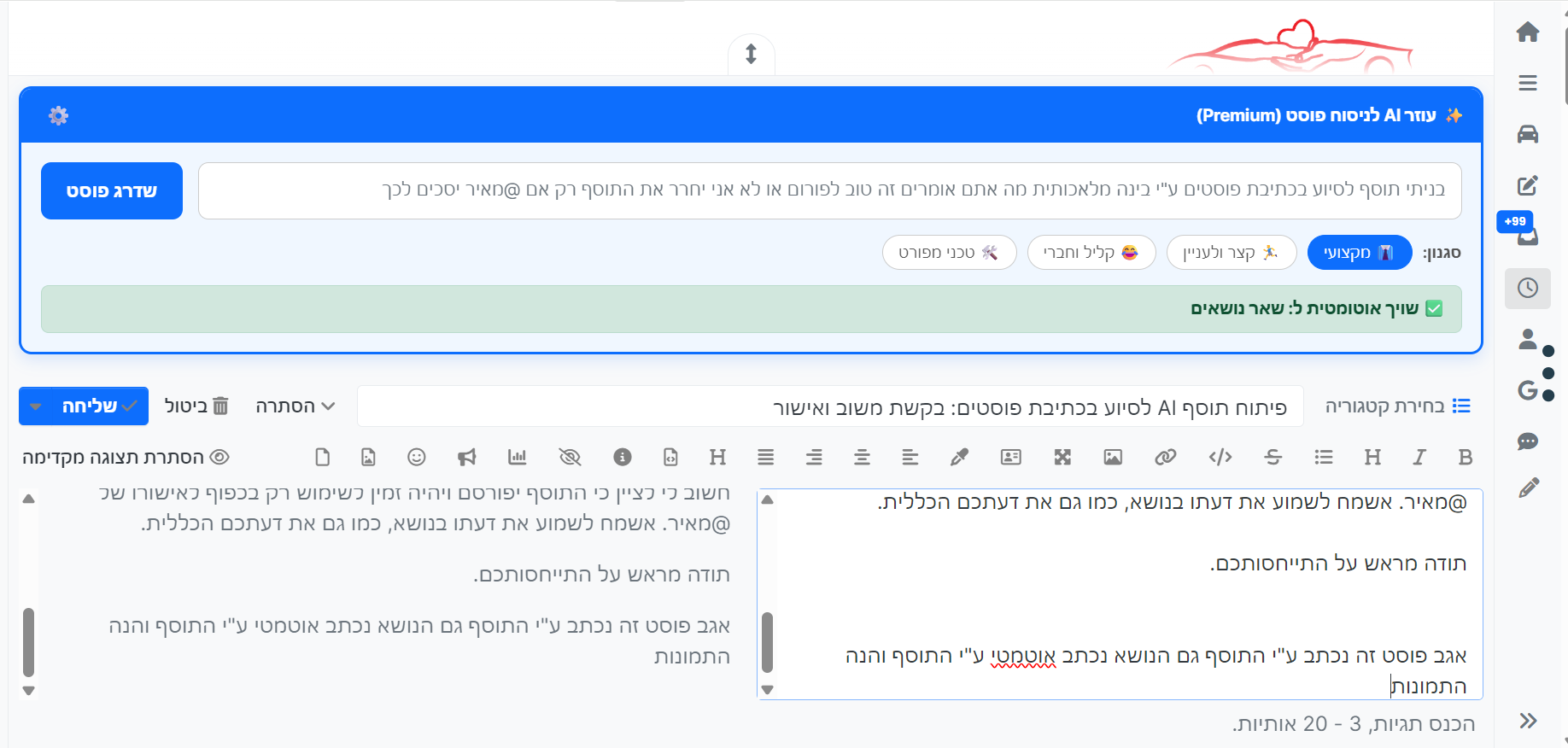Click the pencil icon in sidebar
The image size is (1568, 748).
click(1529, 488)
